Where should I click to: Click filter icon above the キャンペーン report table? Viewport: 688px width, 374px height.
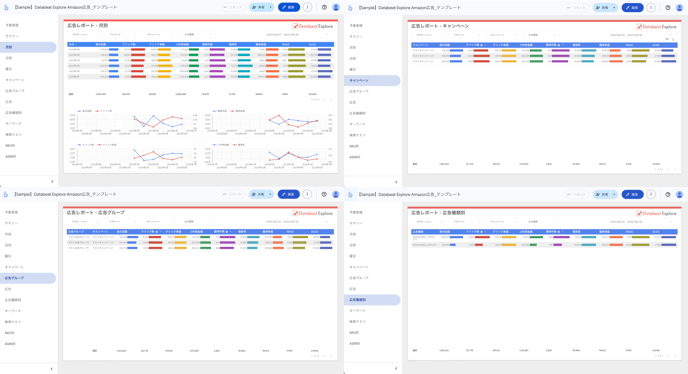667,40
